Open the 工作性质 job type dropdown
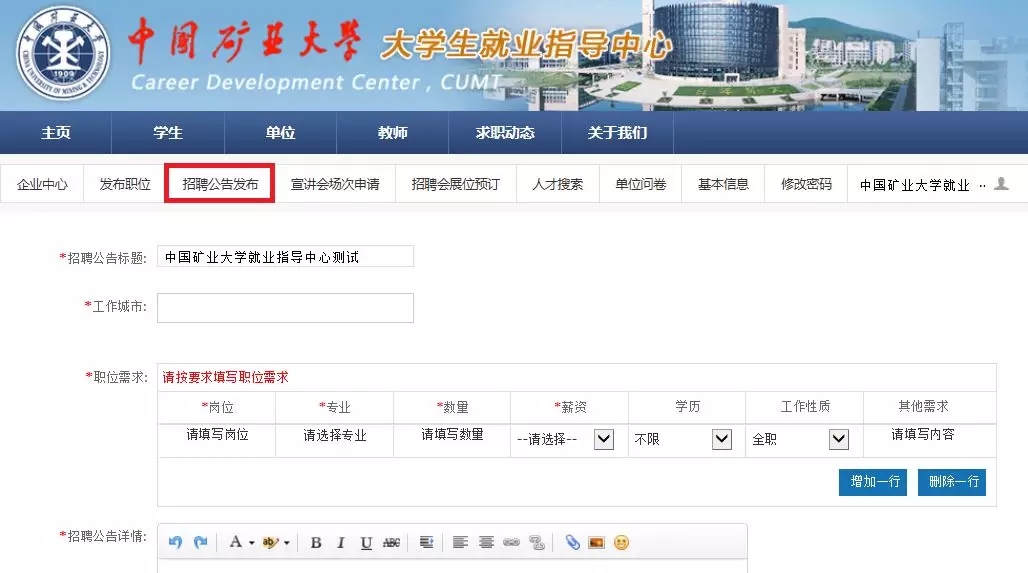The width and height of the screenshot is (1028, 573). click(x=838, y=439)
